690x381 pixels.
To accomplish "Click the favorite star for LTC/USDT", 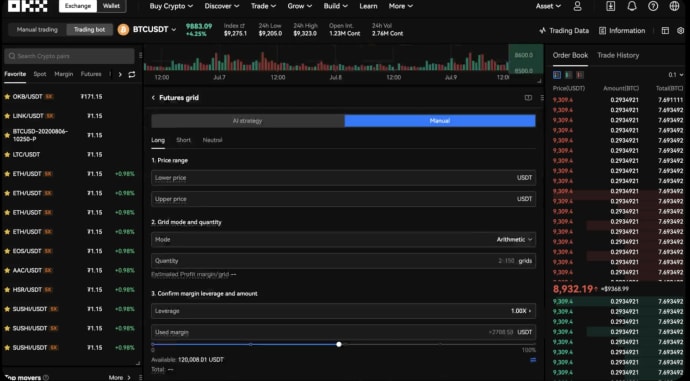I will click(x=7, y=154).
